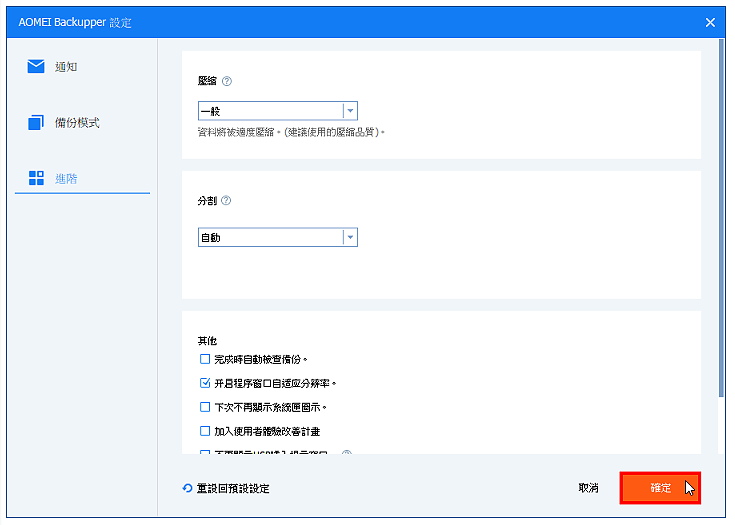Click the reset arrow icon
735x525 pixels.
[x=188, y=488]
